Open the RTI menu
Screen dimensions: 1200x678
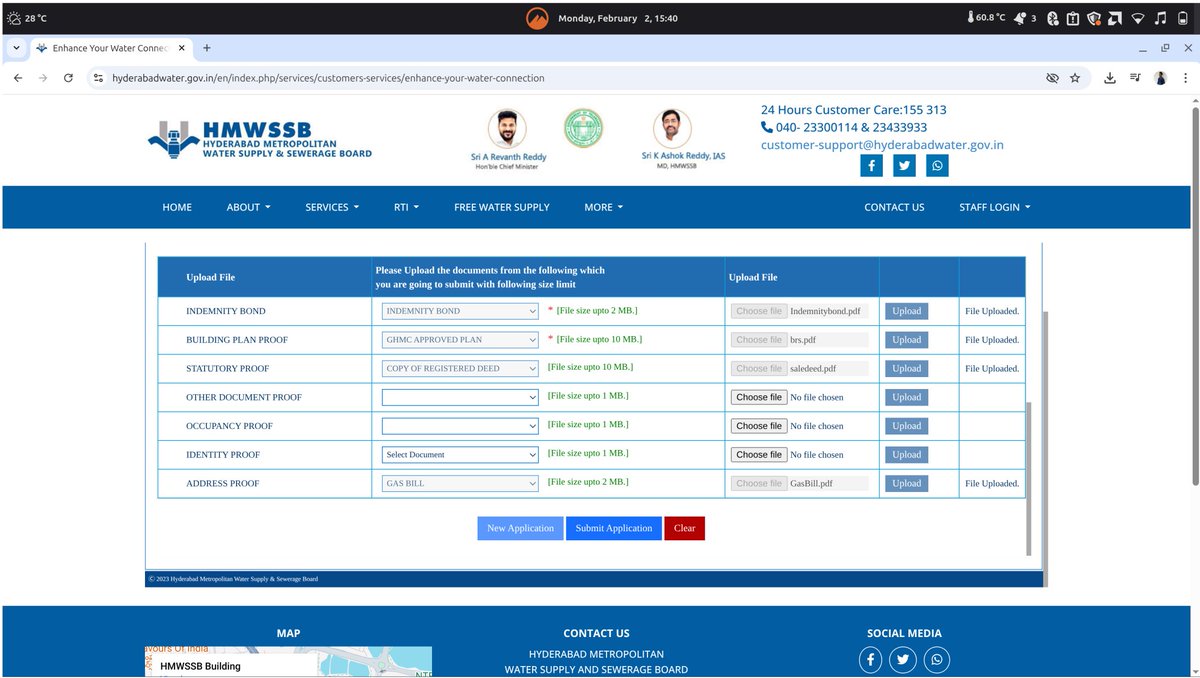[406, 207]
